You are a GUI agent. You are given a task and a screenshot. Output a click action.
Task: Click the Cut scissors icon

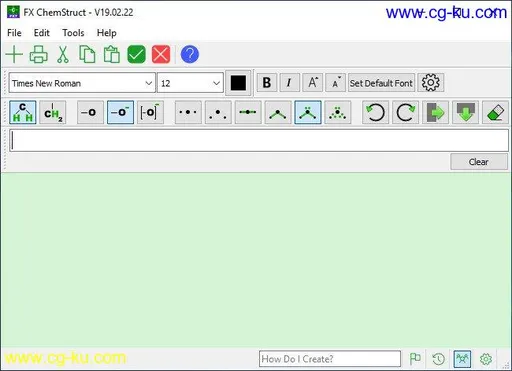(63, 54)
